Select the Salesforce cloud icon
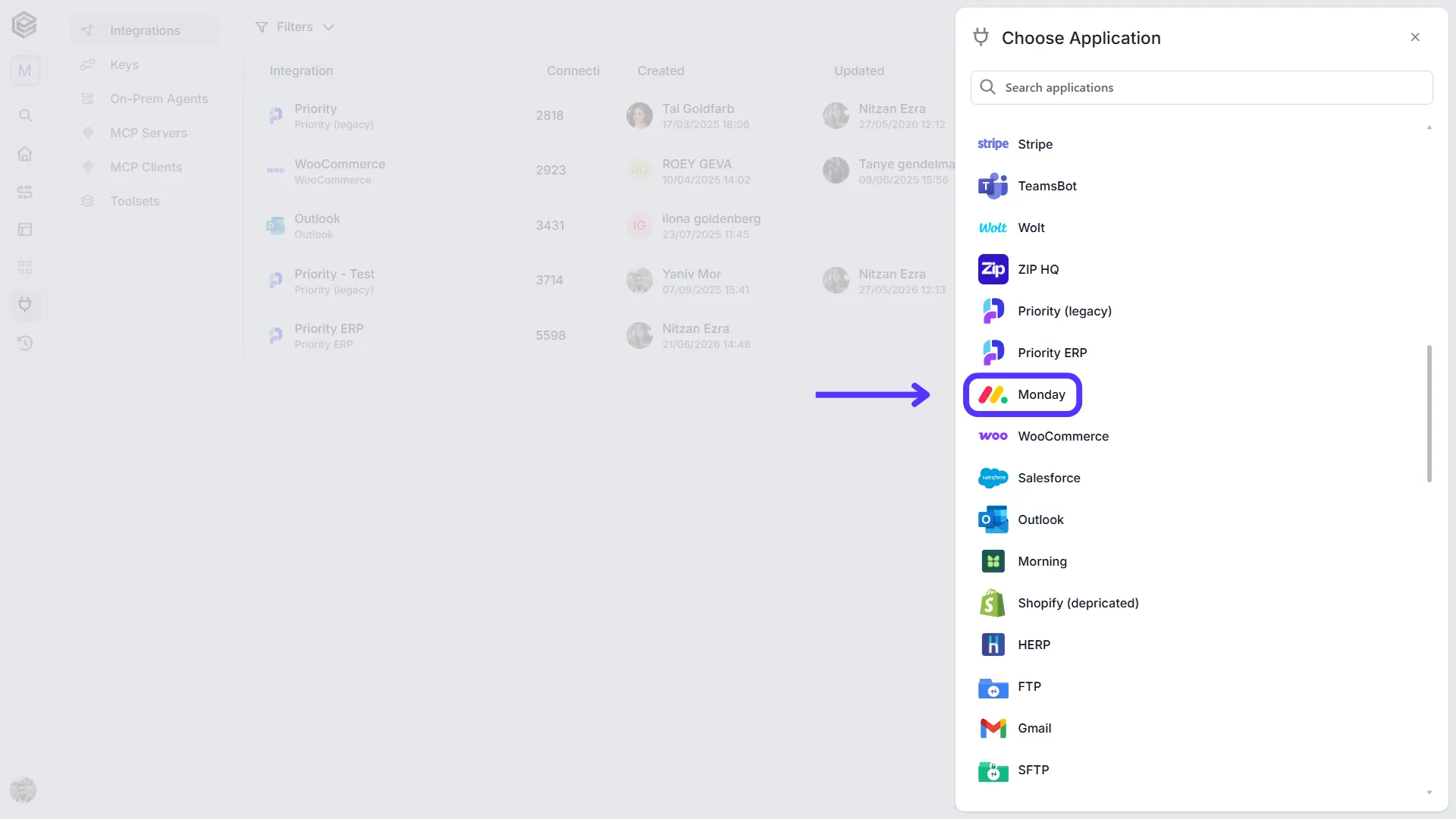 coord(993,478)
